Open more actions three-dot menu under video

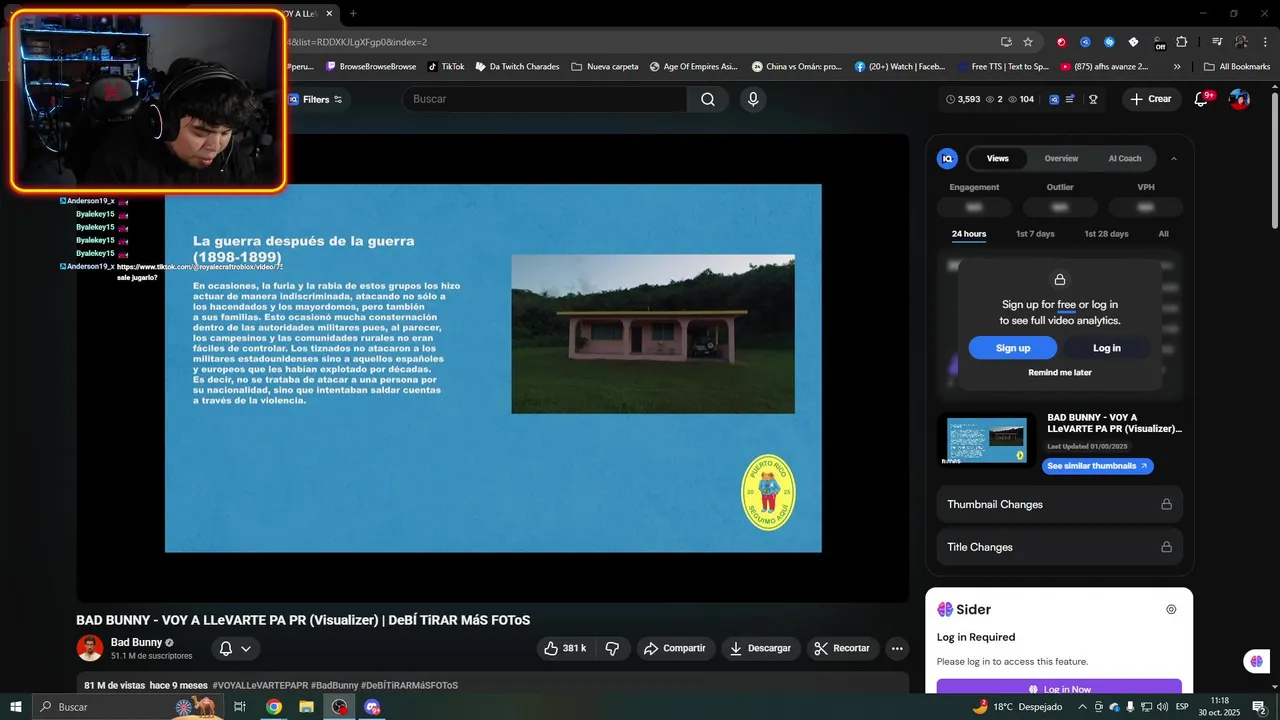897,648
